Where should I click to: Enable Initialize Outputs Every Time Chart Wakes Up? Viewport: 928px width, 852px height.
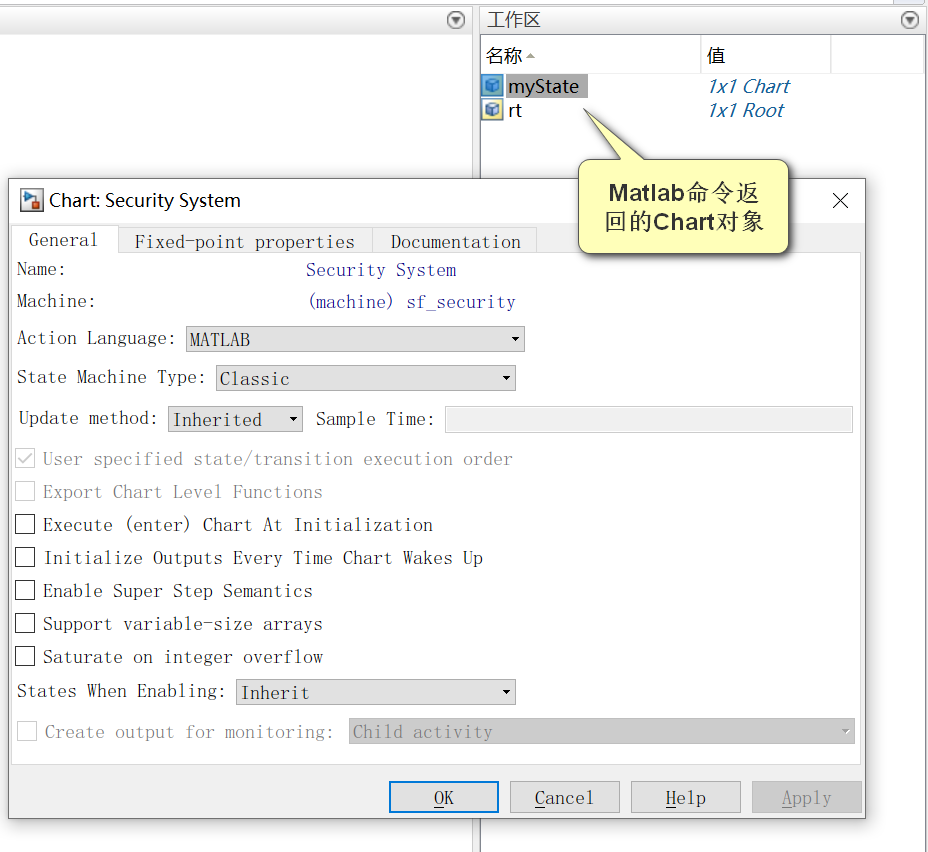click(25, 557)
